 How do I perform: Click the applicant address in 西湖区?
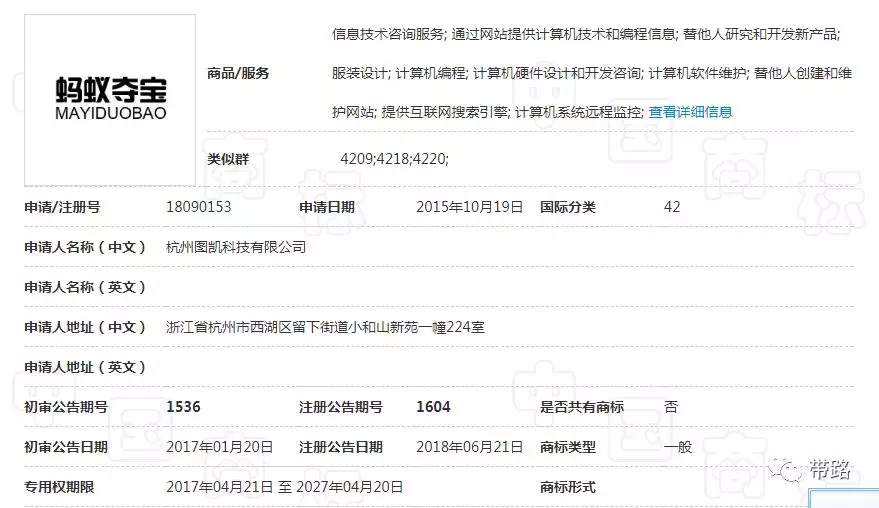(x=324, y=327)
